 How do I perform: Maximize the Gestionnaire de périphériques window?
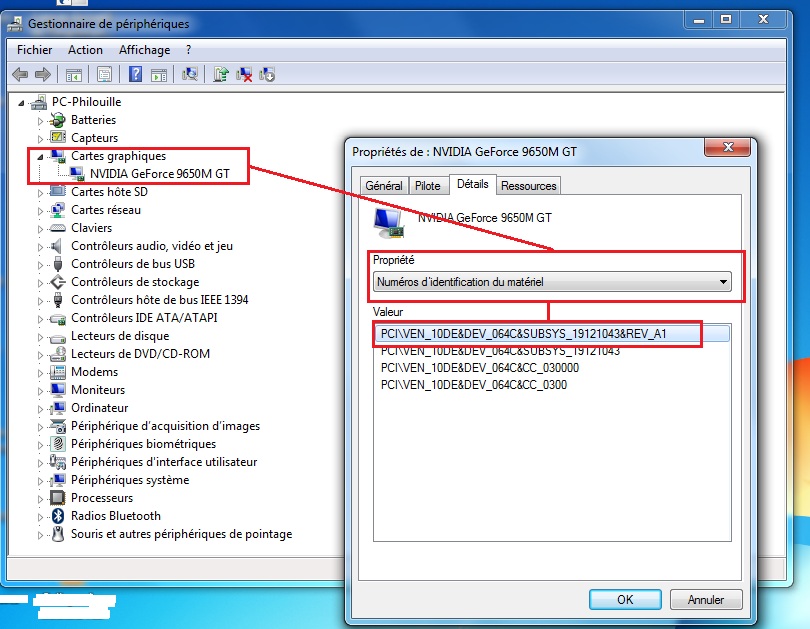[x=726, y=20]
